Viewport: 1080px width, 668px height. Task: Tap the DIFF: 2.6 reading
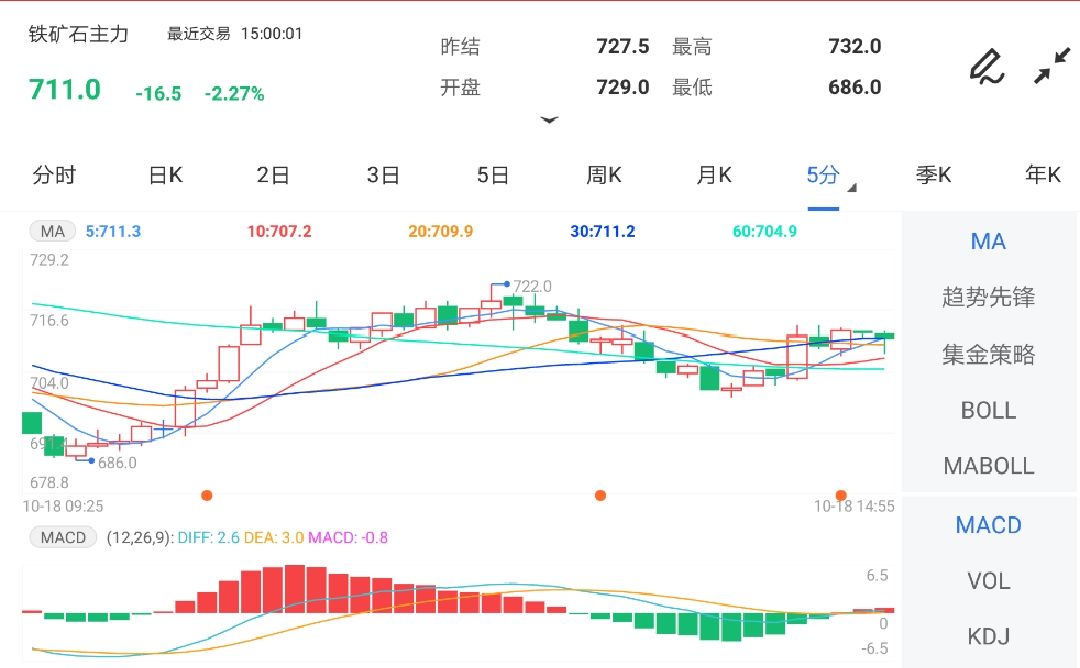(209, 537)
